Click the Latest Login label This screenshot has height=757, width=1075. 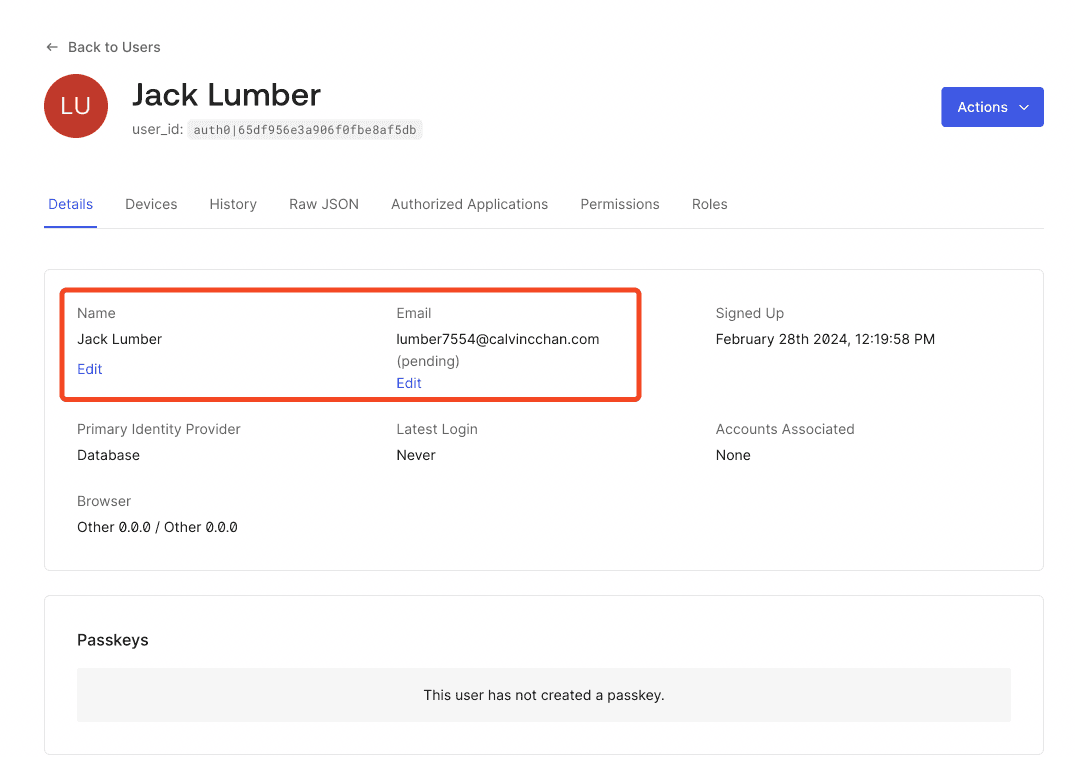pyautogui.click(x=437, y=429)
